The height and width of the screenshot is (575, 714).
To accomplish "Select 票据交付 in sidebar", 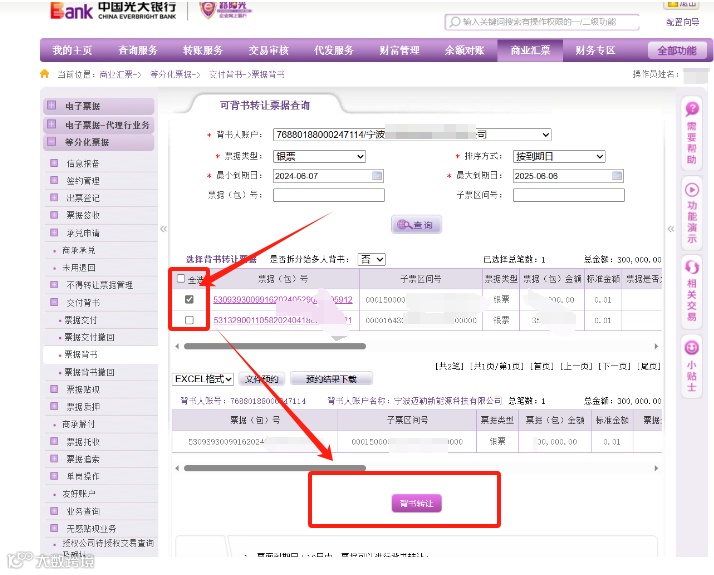I will pos(80,320).
